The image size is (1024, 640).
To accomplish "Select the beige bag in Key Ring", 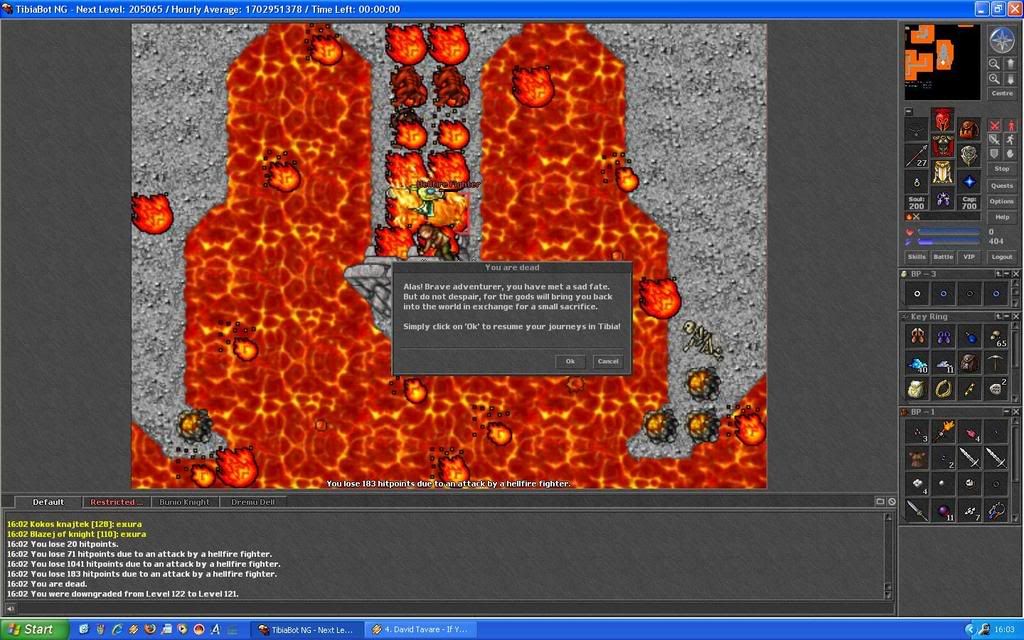I will (x=918, y=389).
